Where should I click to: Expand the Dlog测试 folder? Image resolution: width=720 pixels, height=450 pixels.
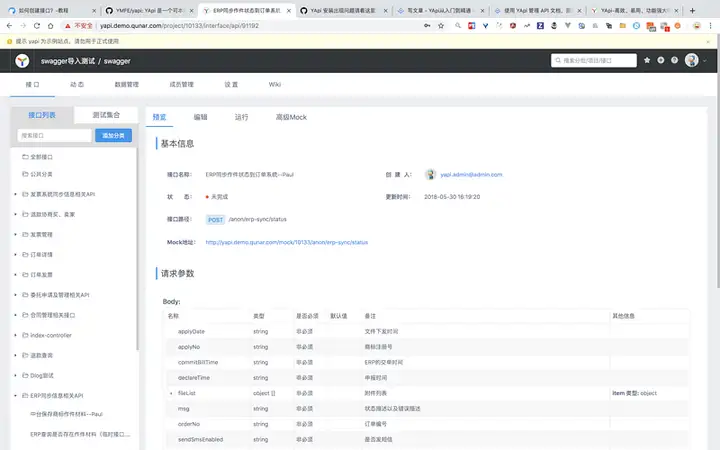click(x=15, y=375)
